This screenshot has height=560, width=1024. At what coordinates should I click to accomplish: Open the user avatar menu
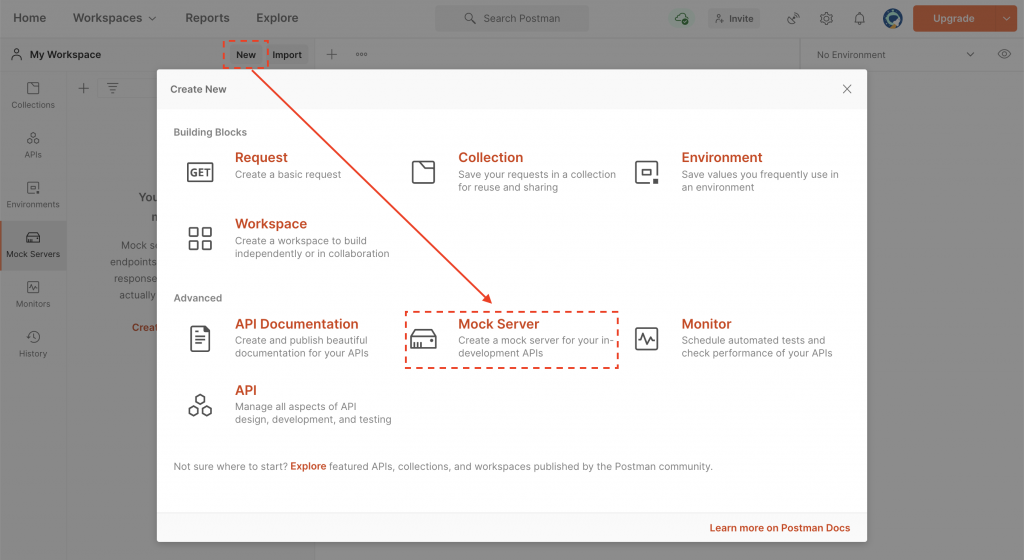click(x=893, y=18)
